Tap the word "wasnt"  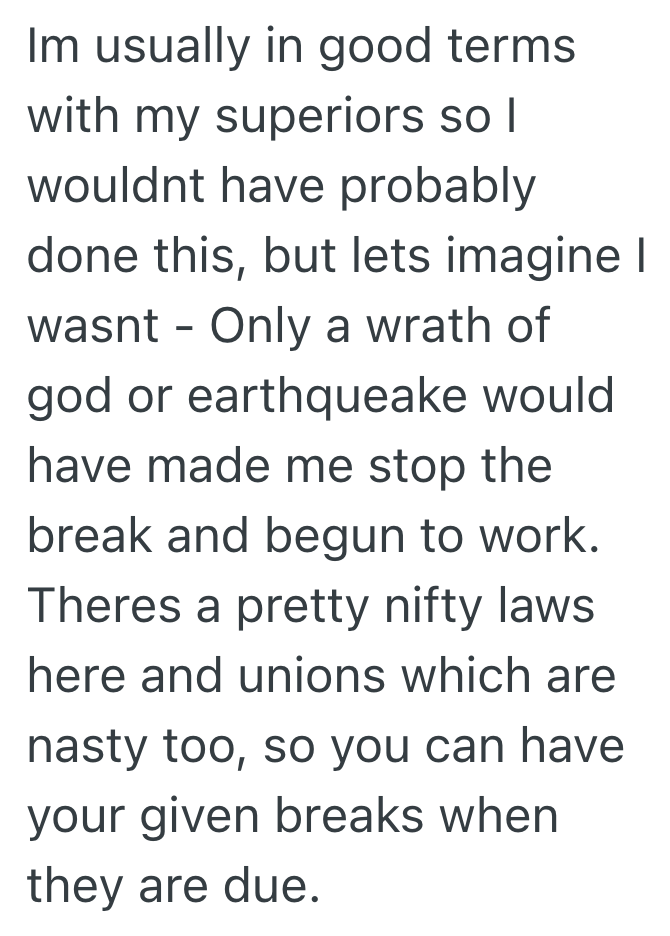pos(94,328)
